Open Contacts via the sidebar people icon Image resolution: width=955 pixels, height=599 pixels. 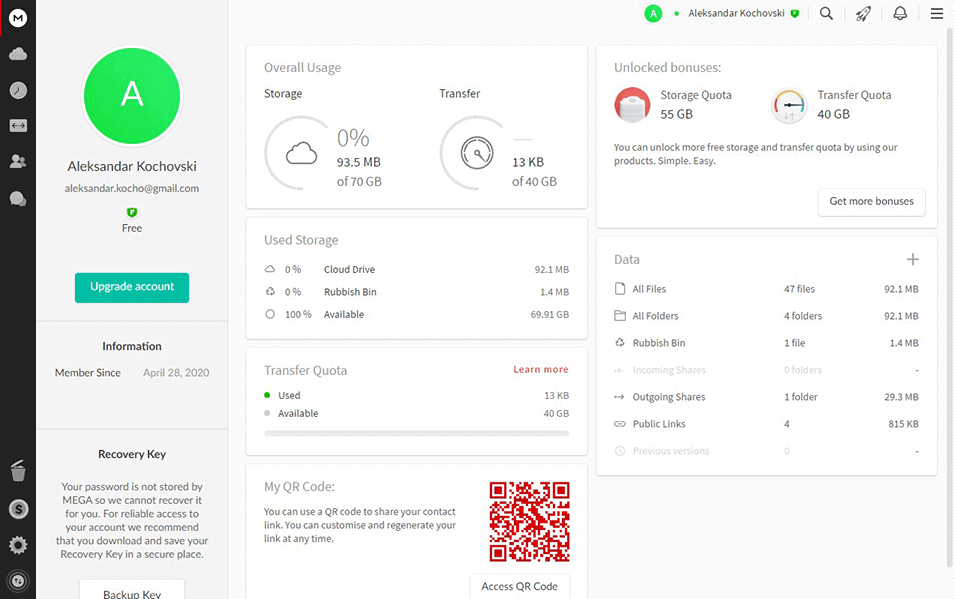tap(17, 161)
